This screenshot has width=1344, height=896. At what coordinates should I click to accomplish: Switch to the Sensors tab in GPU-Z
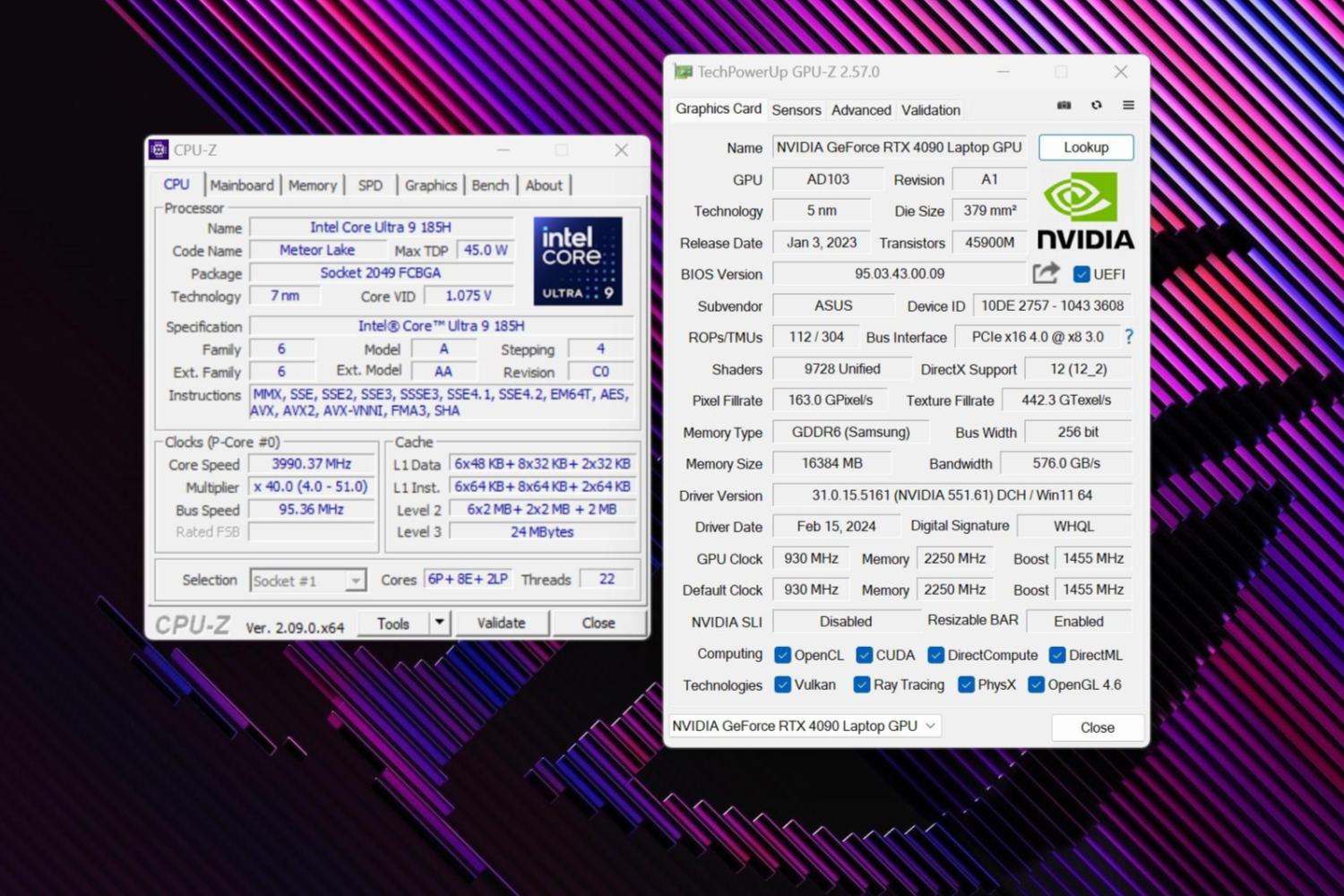pos(797,110)
